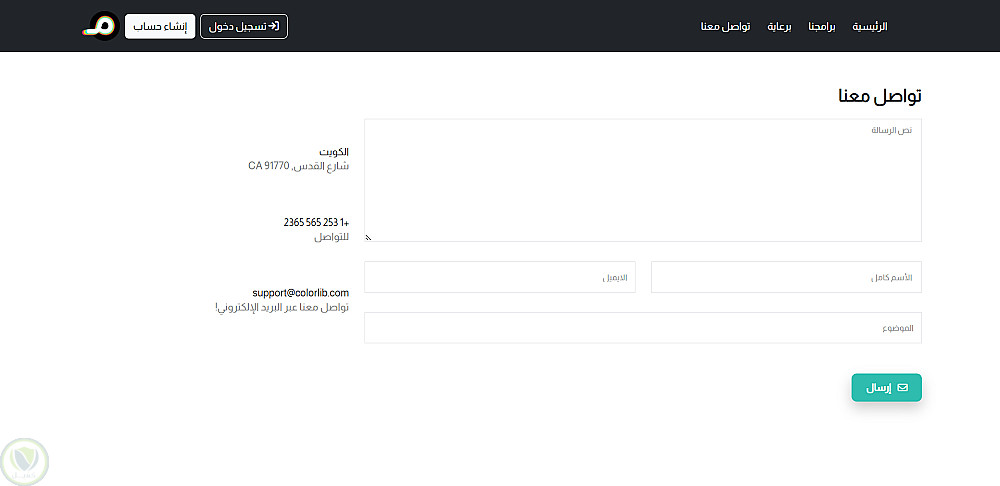Click the تسجيل دخول button

click(x=244, y=26)
